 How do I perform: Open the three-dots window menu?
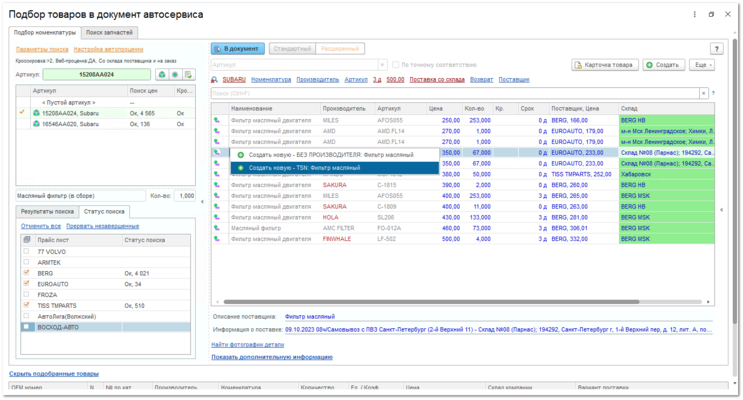[x=695, y=14]
